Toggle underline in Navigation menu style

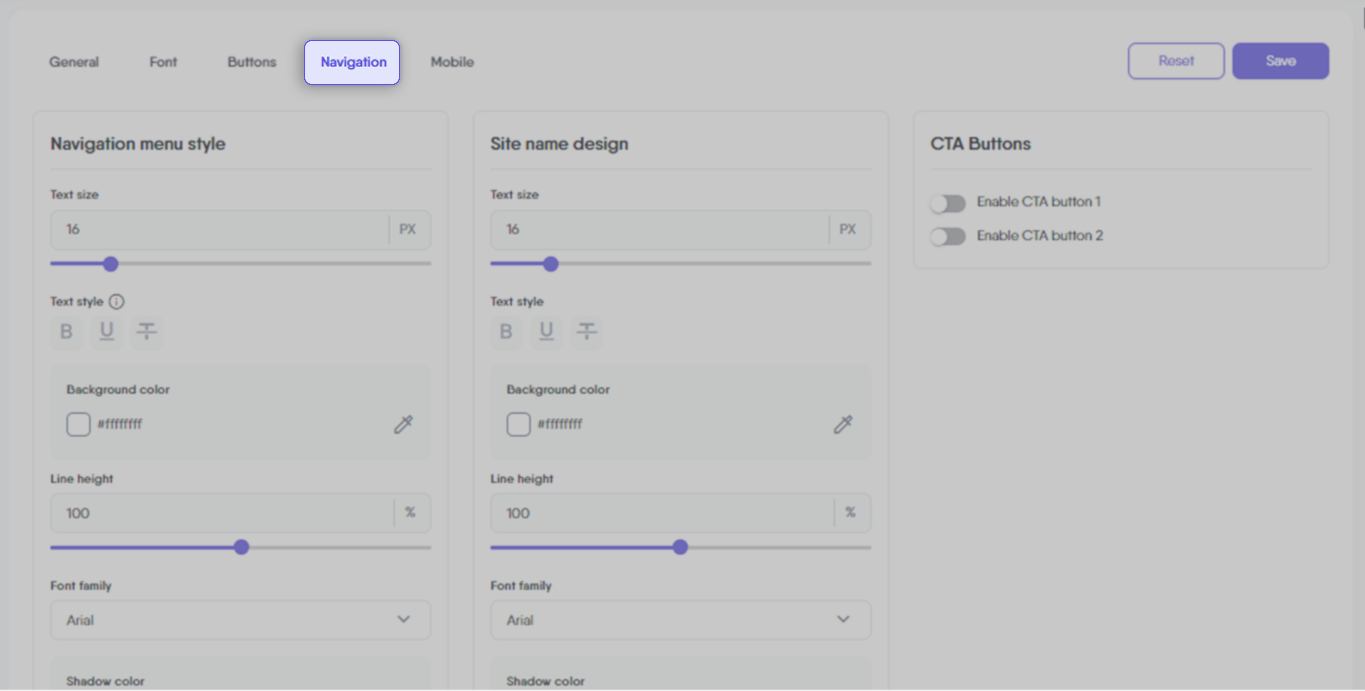[x=107, y=332]
